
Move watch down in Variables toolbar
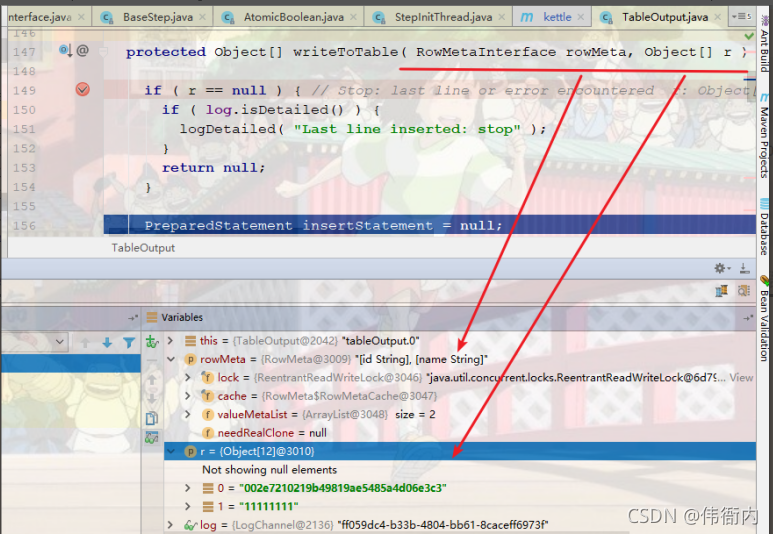tap(152, 398)
